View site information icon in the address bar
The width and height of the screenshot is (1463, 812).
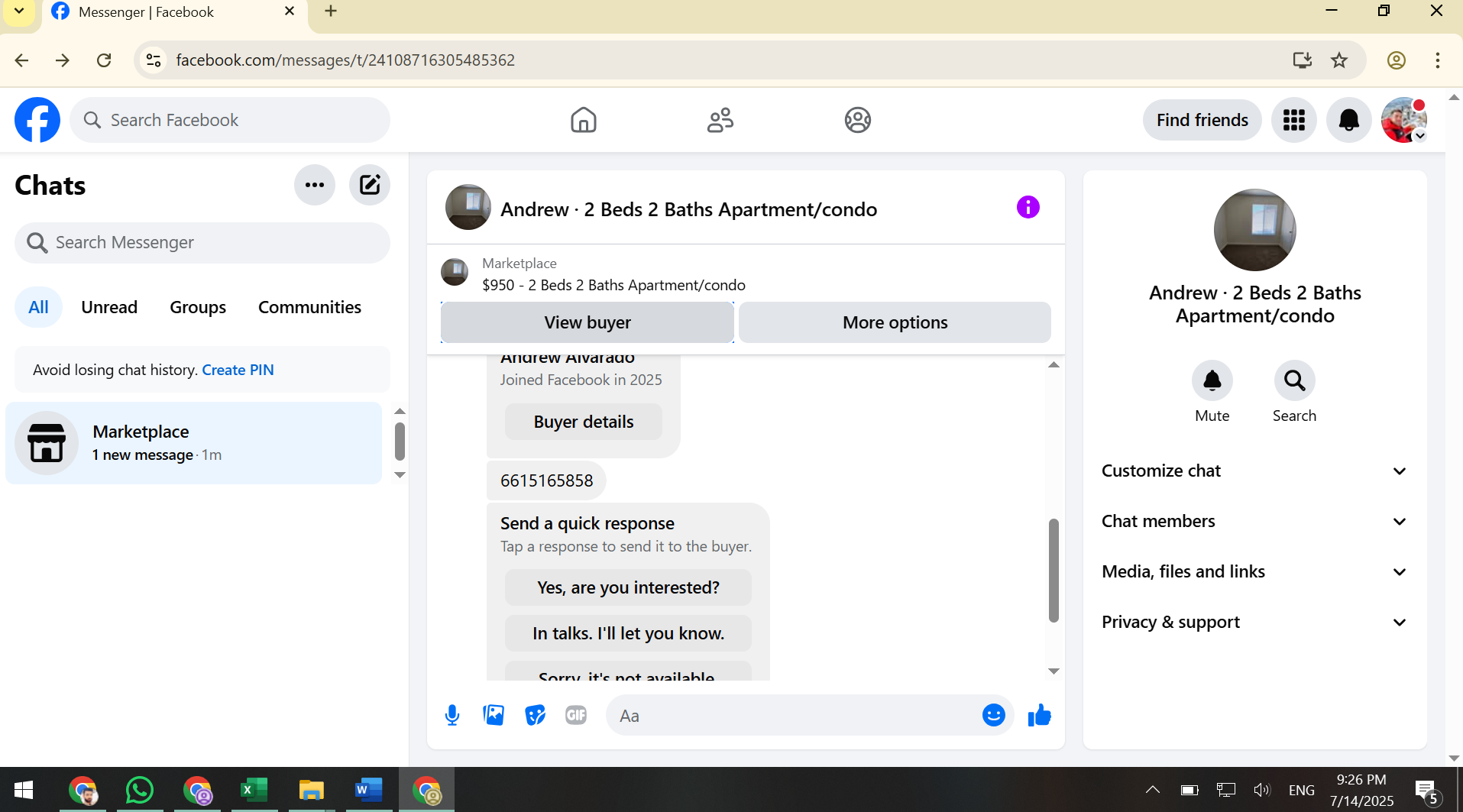coord(154,60)
